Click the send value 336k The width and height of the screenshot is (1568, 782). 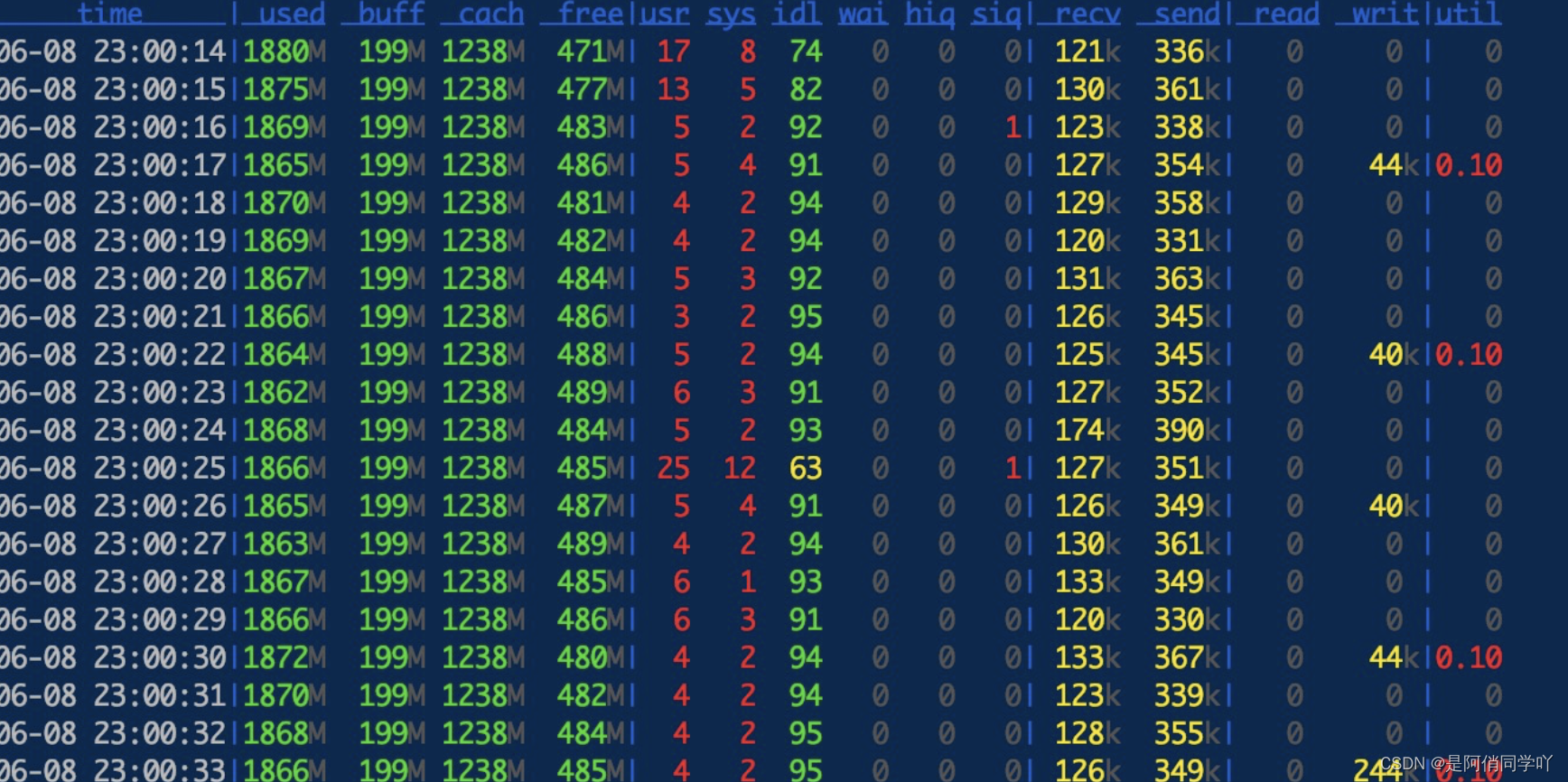[1187, 51]
